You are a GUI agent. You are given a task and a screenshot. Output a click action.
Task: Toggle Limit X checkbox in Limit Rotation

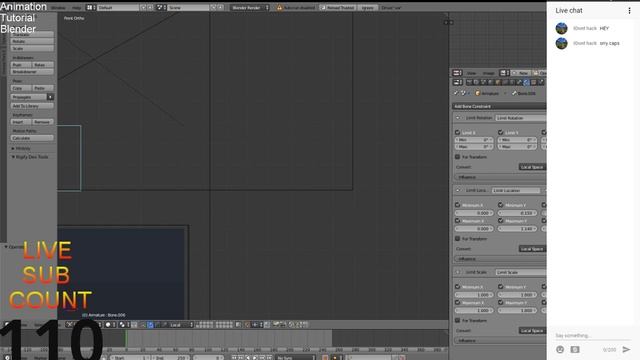[x=458, y=133]
